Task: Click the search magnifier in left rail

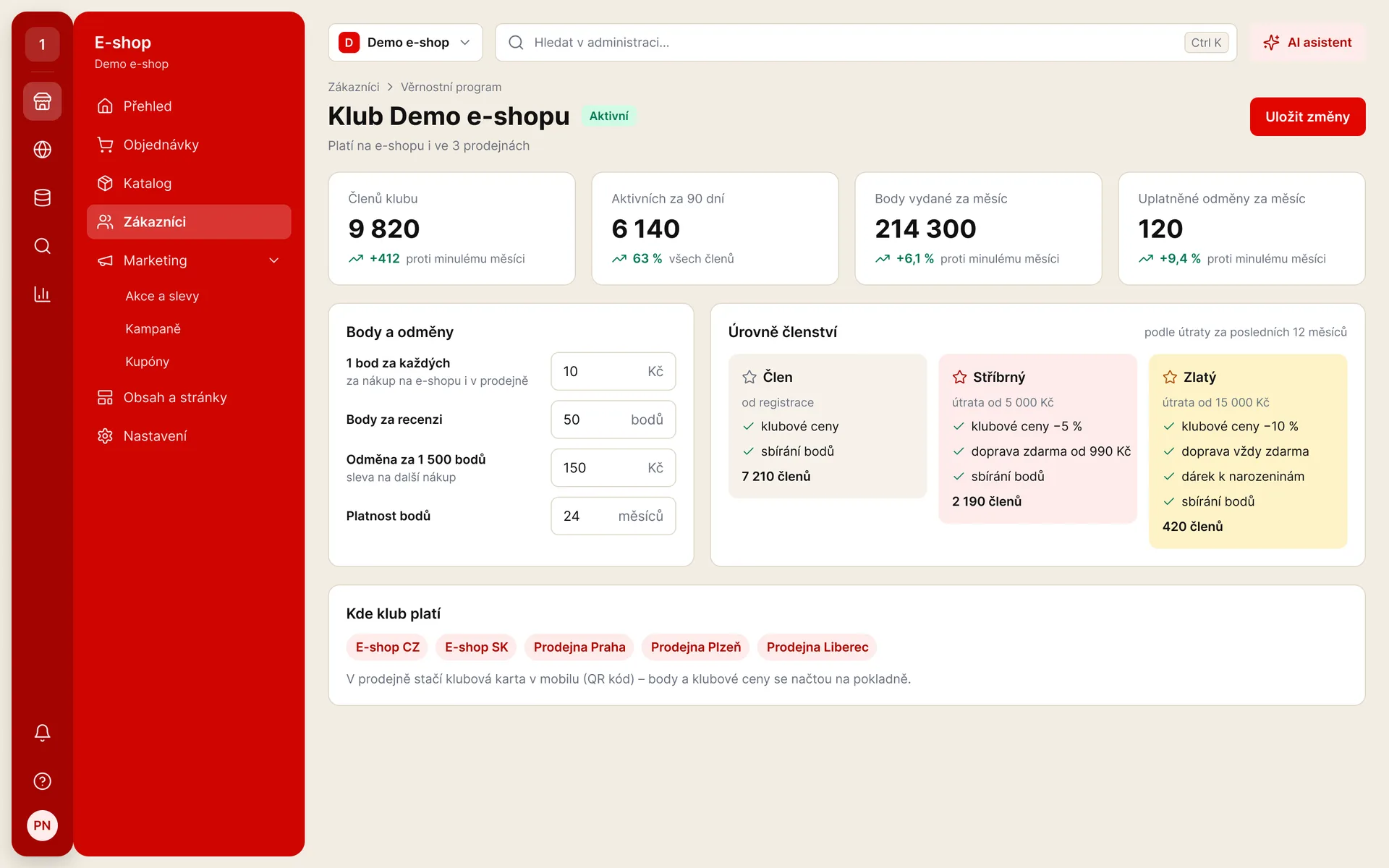Action: tap(42, 246)
